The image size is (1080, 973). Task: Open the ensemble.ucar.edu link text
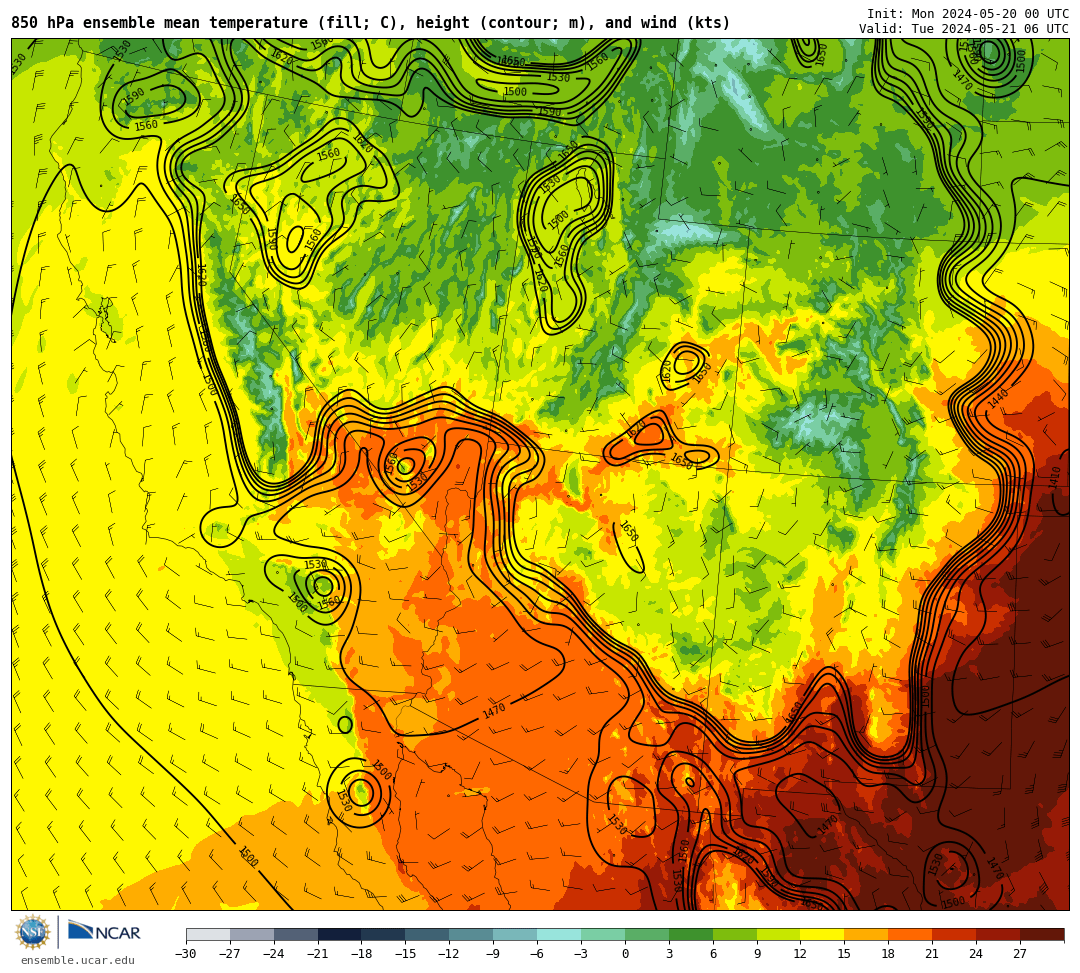[x=78, y=960]
